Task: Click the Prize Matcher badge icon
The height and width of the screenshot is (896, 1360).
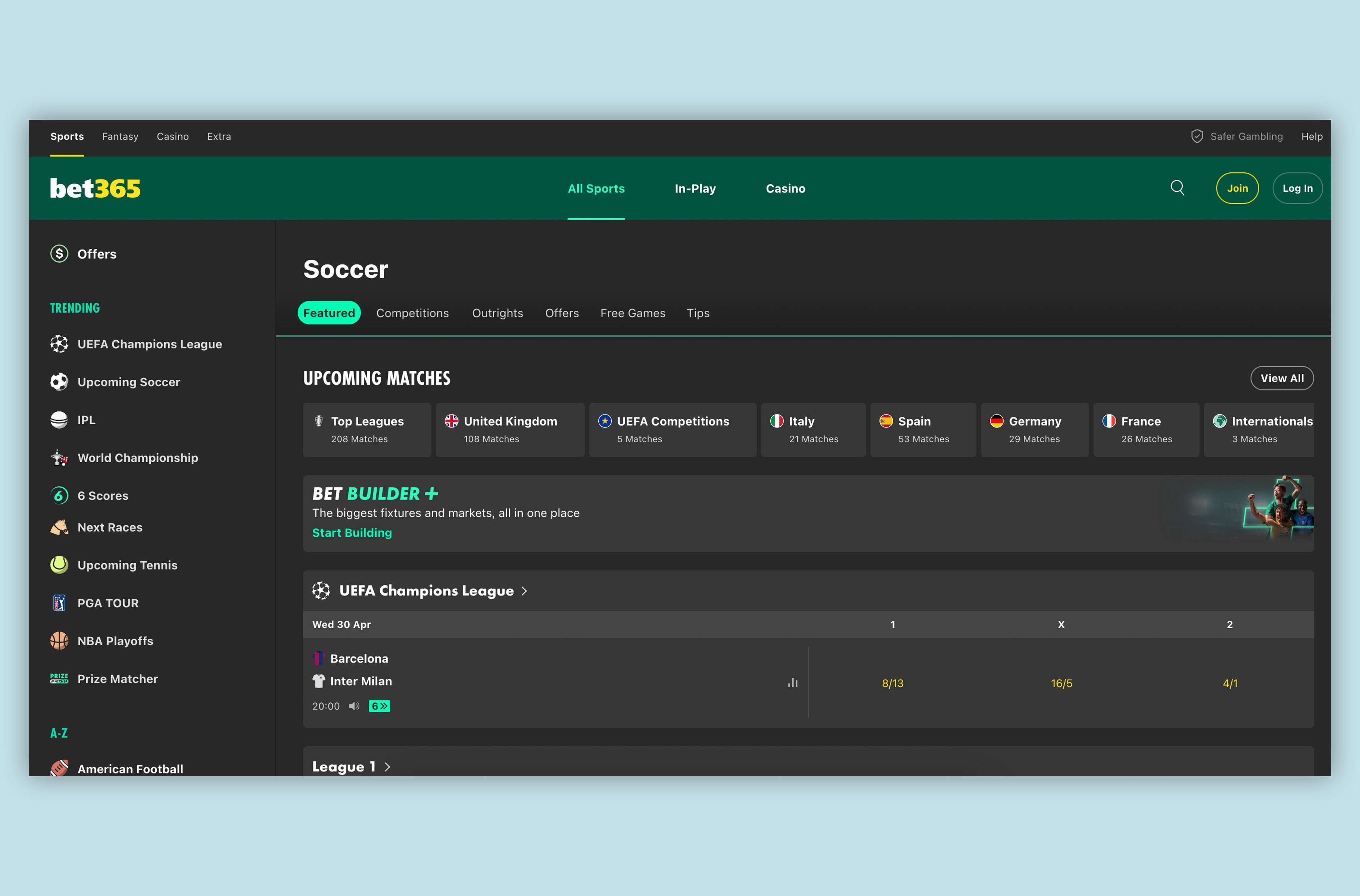Action: click(x=59, y=678)
